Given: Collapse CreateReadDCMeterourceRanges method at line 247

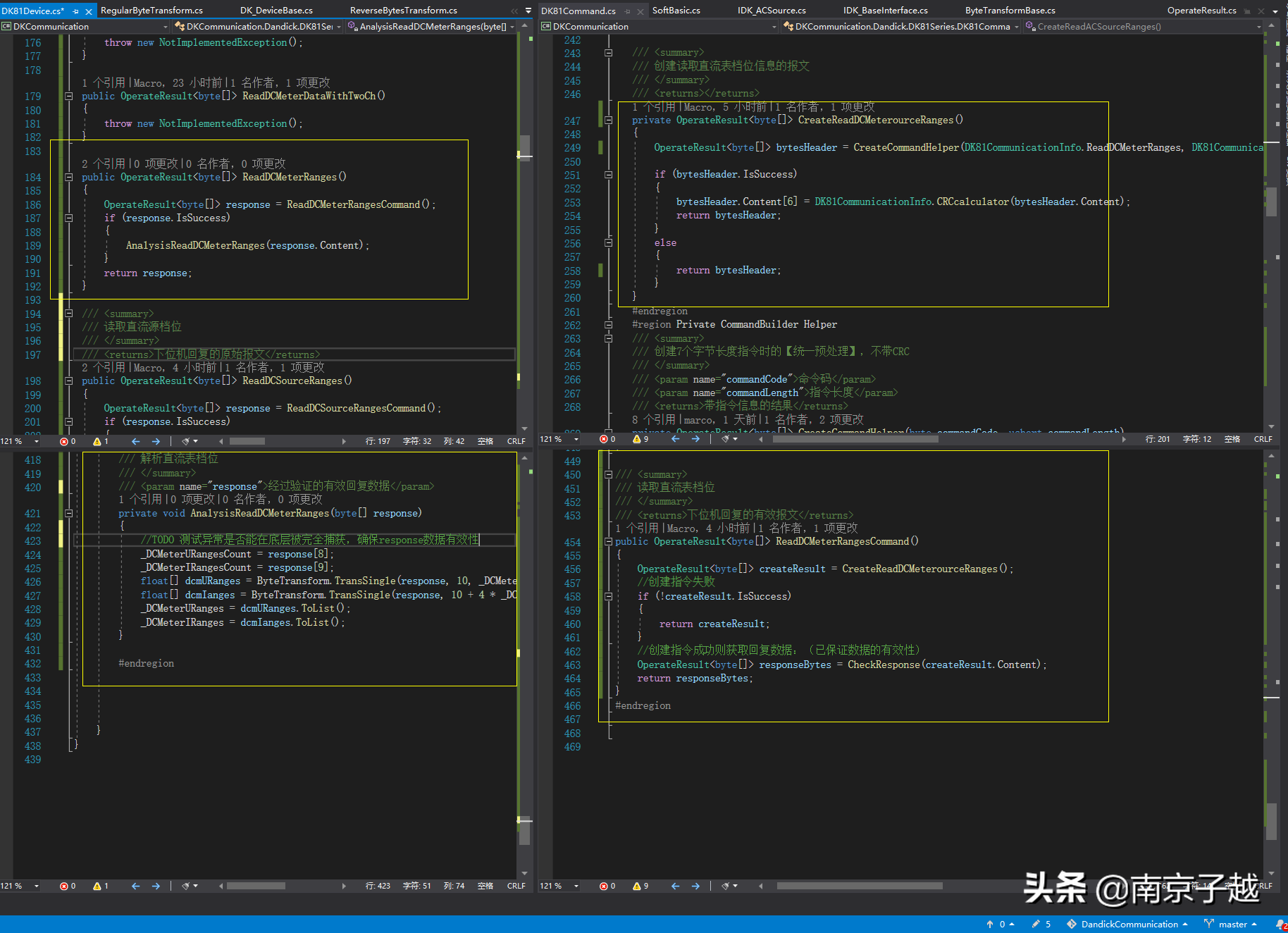Looking at the screenshot, I should point(609,121).
